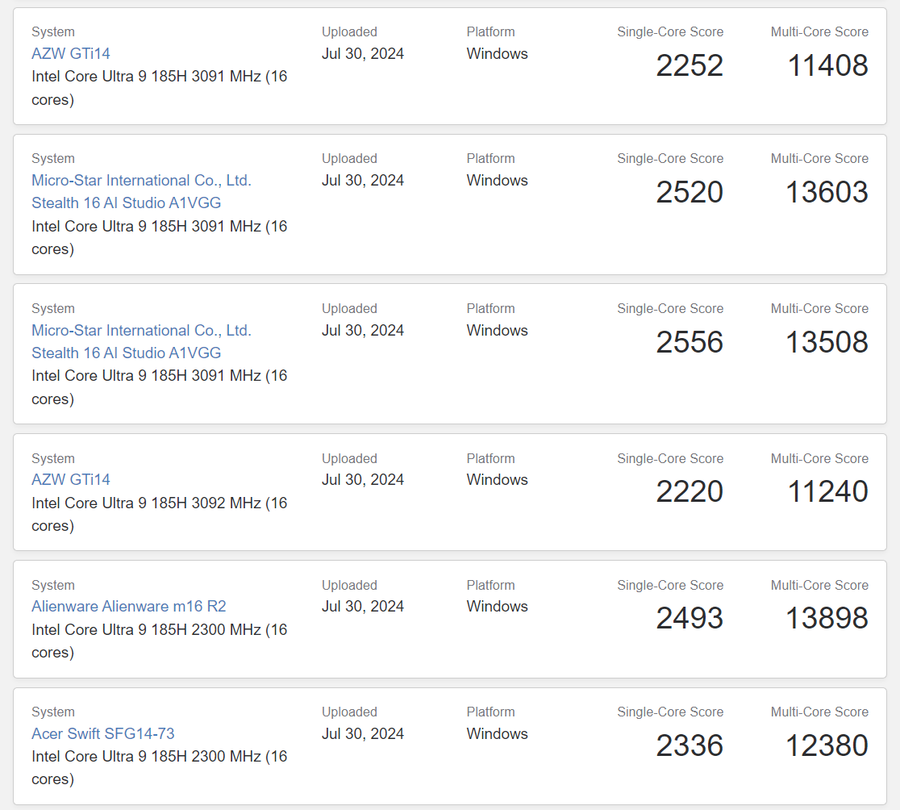This screenshot has width=900, height=810.
Task: Open MSI Stealth 16 link scoring 2520
Action: click(141, 192)
